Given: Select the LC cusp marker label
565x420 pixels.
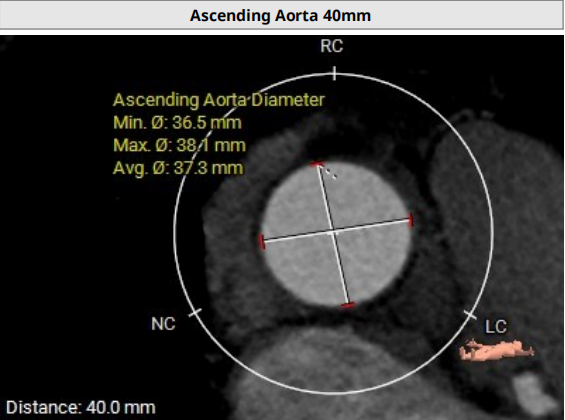Looking at the screenshot, I should (x=496, y=326).
